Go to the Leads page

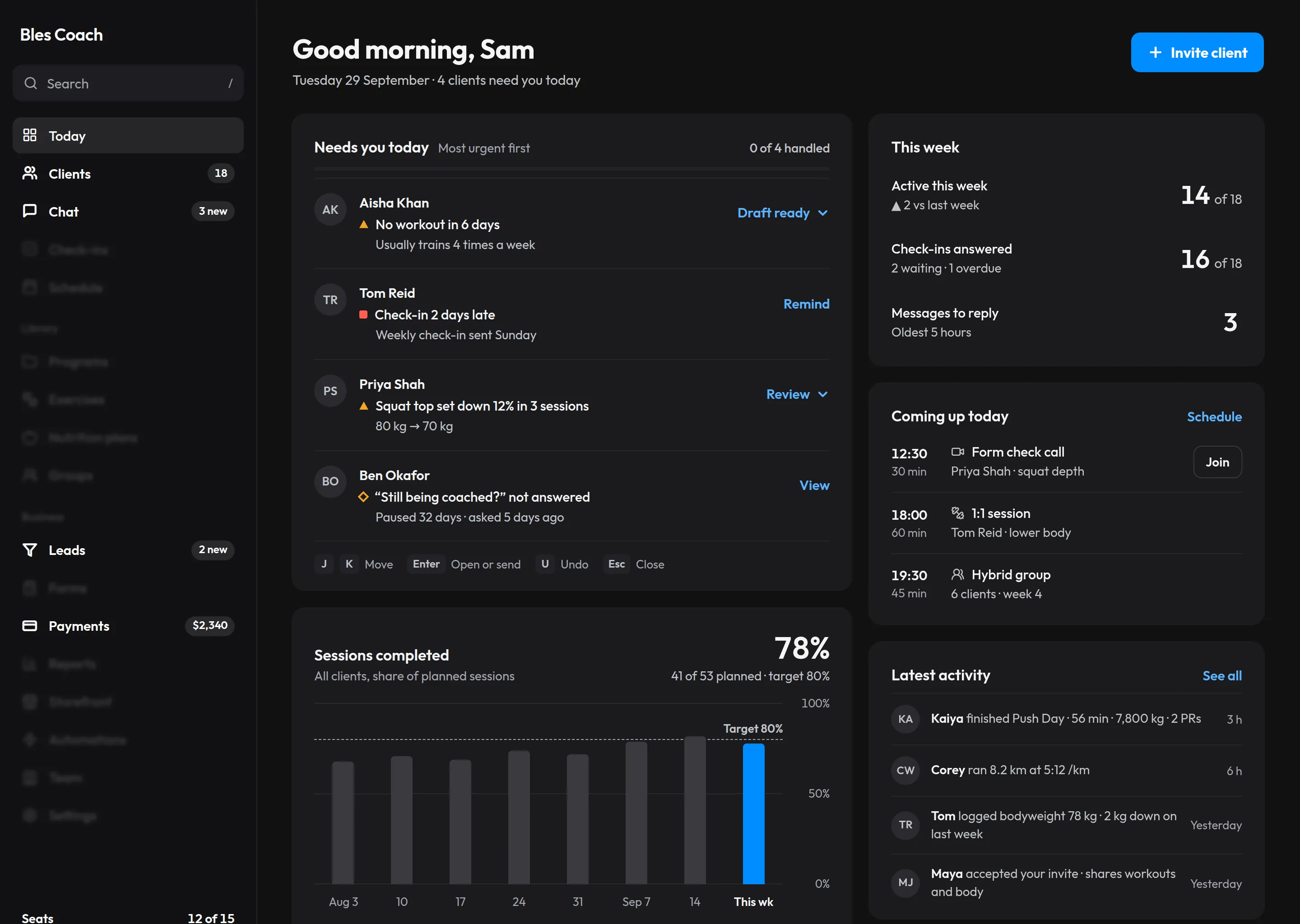(128, 550)
